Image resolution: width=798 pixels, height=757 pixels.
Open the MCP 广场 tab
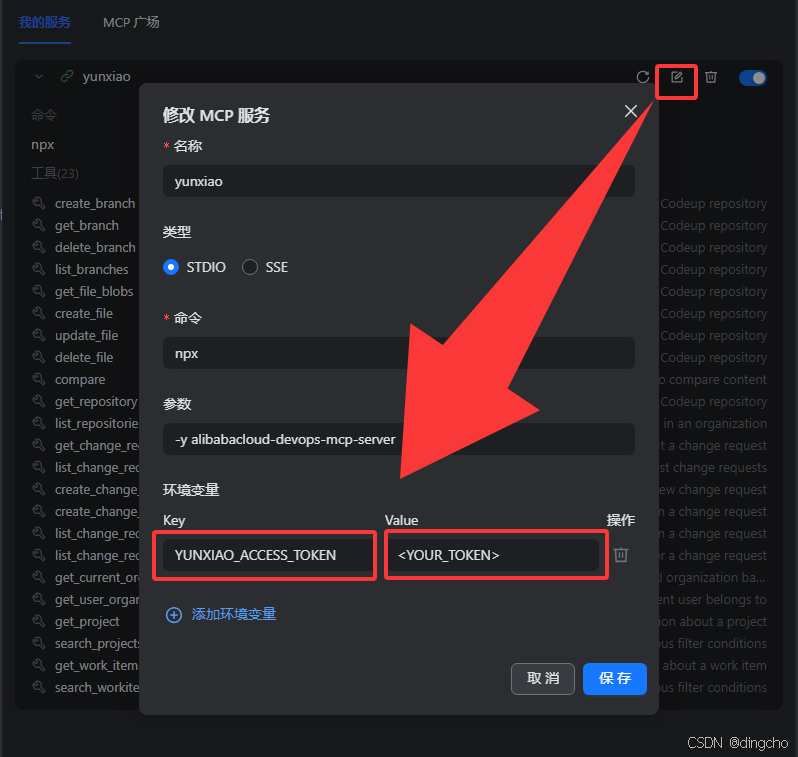click(x=131, y=22)
